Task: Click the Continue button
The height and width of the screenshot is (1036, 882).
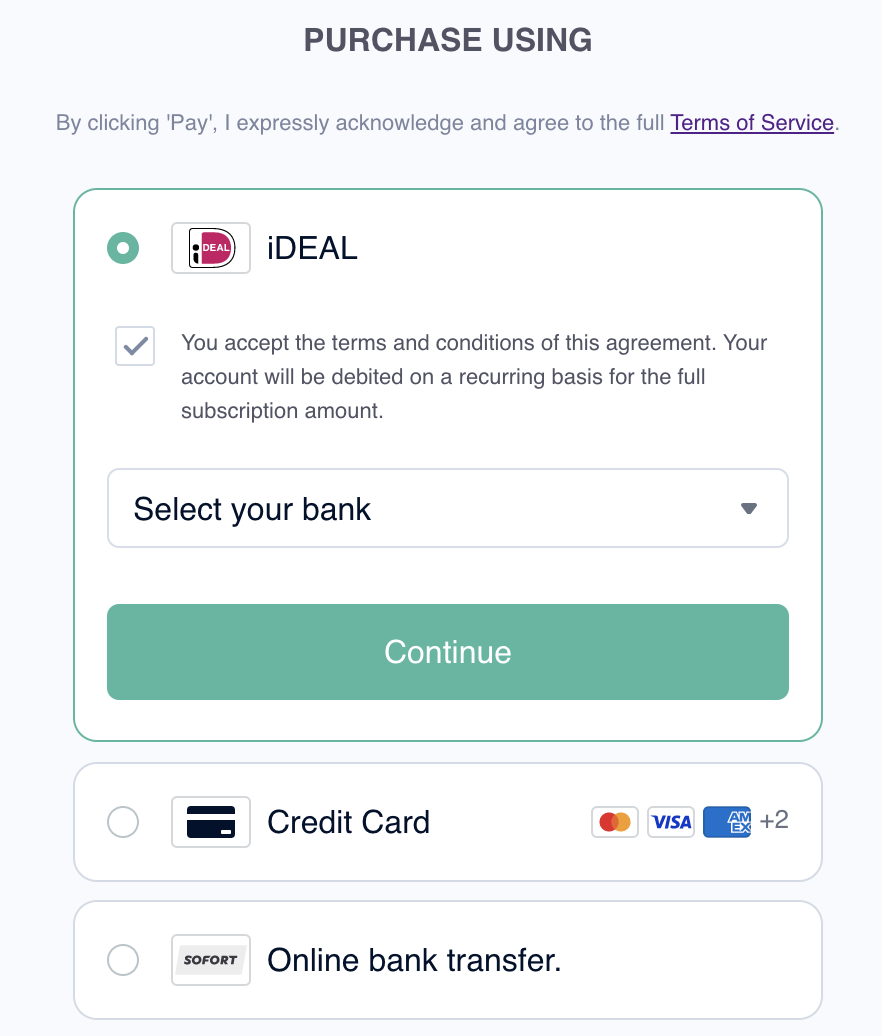Action: pyautogui.click(x=448, y=652)
